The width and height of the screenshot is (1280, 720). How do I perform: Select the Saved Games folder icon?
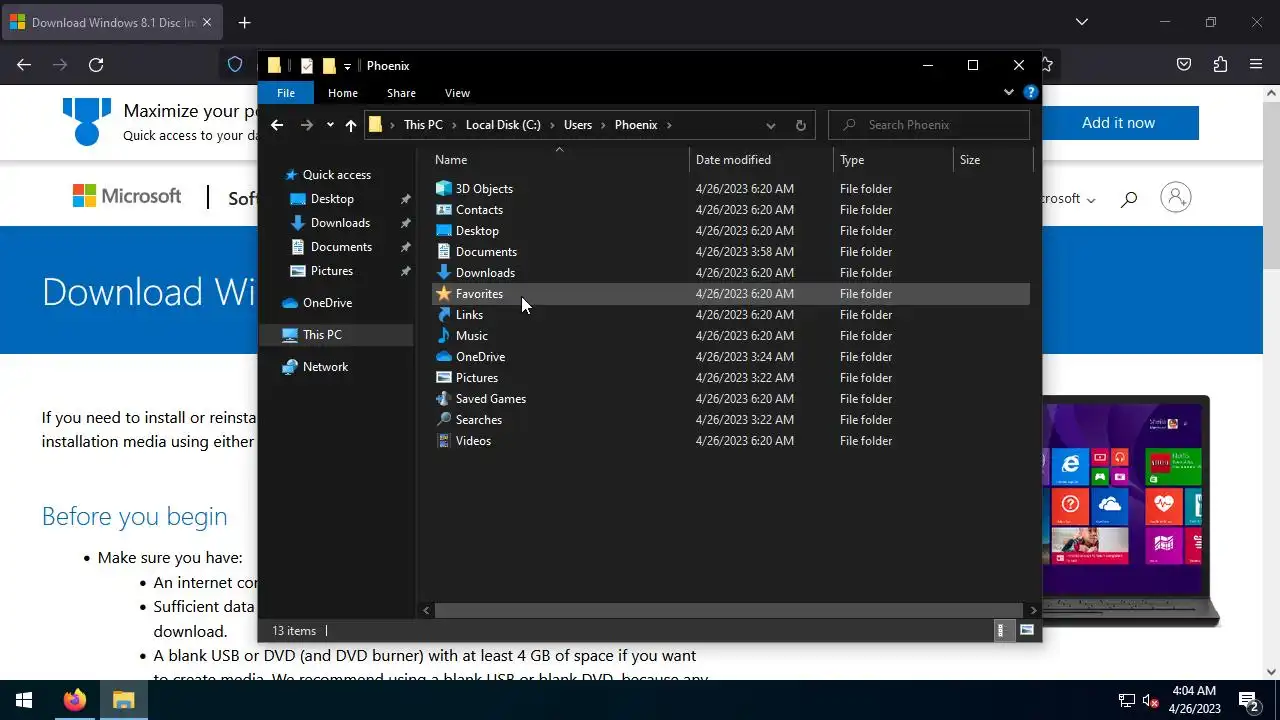click(x=444, y=398)
